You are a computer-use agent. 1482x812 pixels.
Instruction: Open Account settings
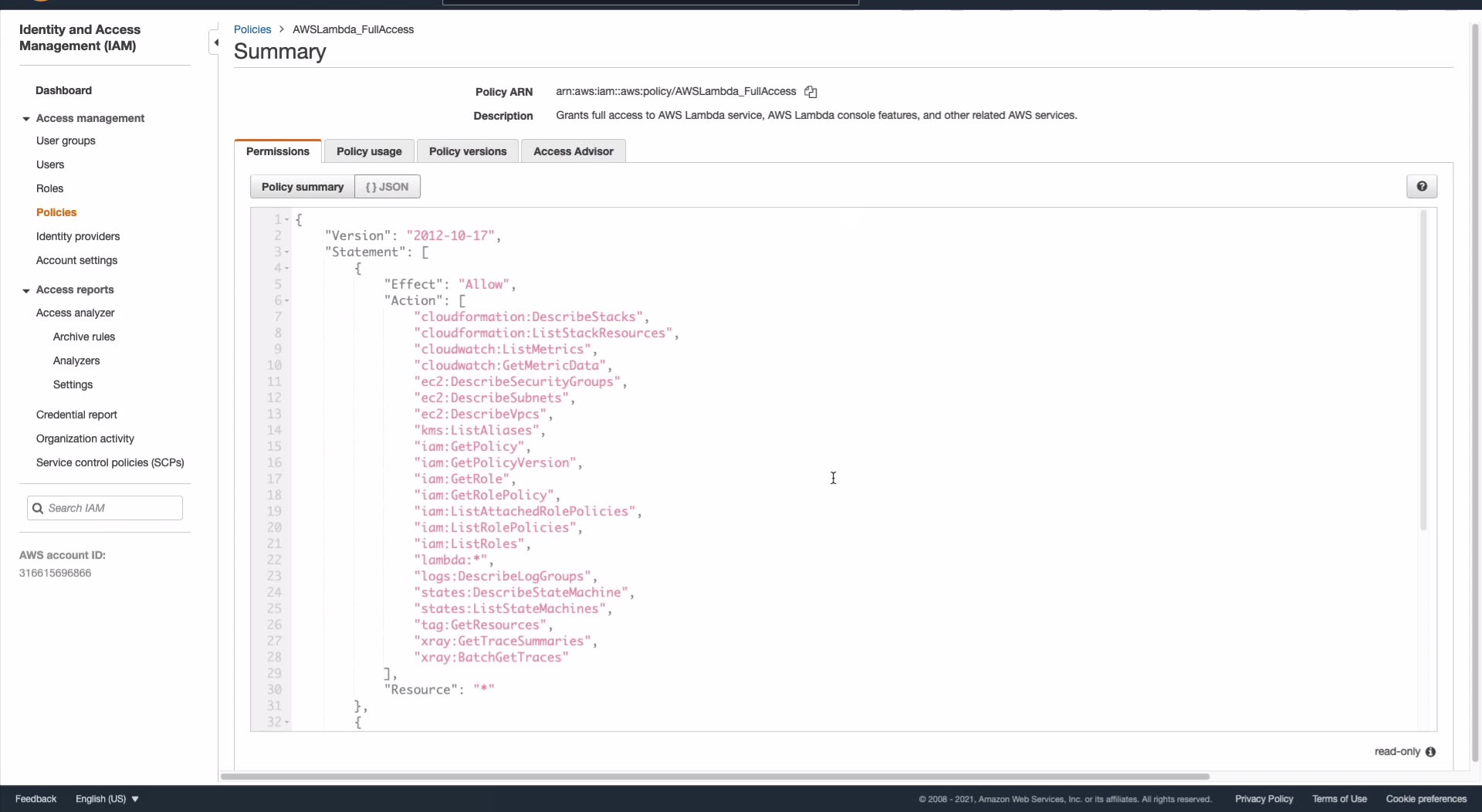76,260
